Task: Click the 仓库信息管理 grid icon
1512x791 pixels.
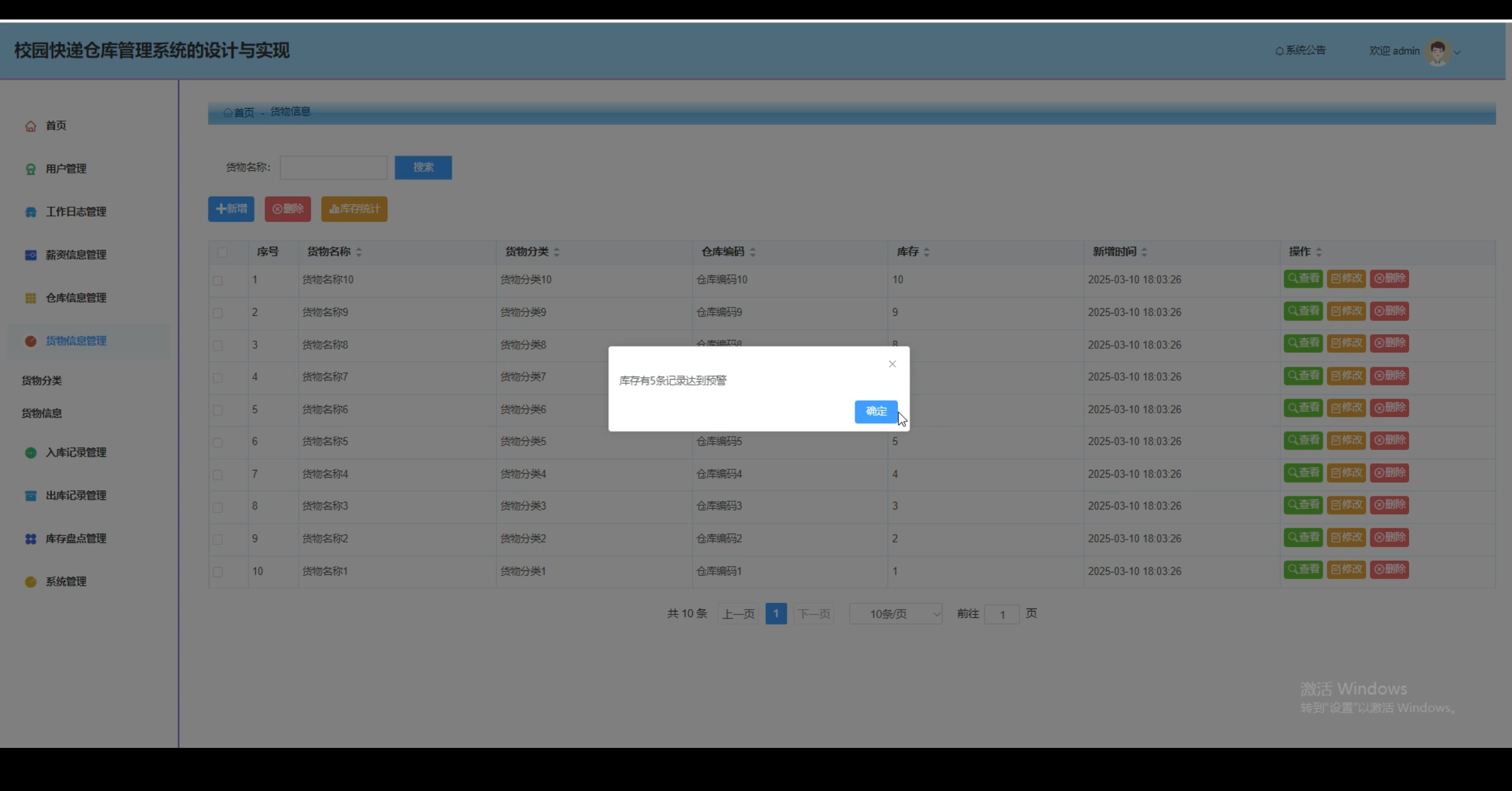Action: pyautogui.click(x=31, y=298)
